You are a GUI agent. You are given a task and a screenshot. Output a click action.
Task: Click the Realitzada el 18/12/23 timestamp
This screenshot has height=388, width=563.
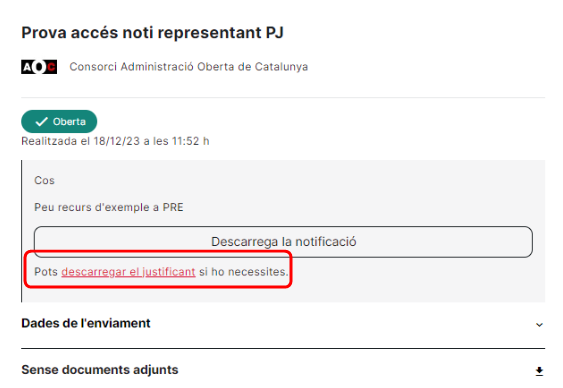point(115,141)
